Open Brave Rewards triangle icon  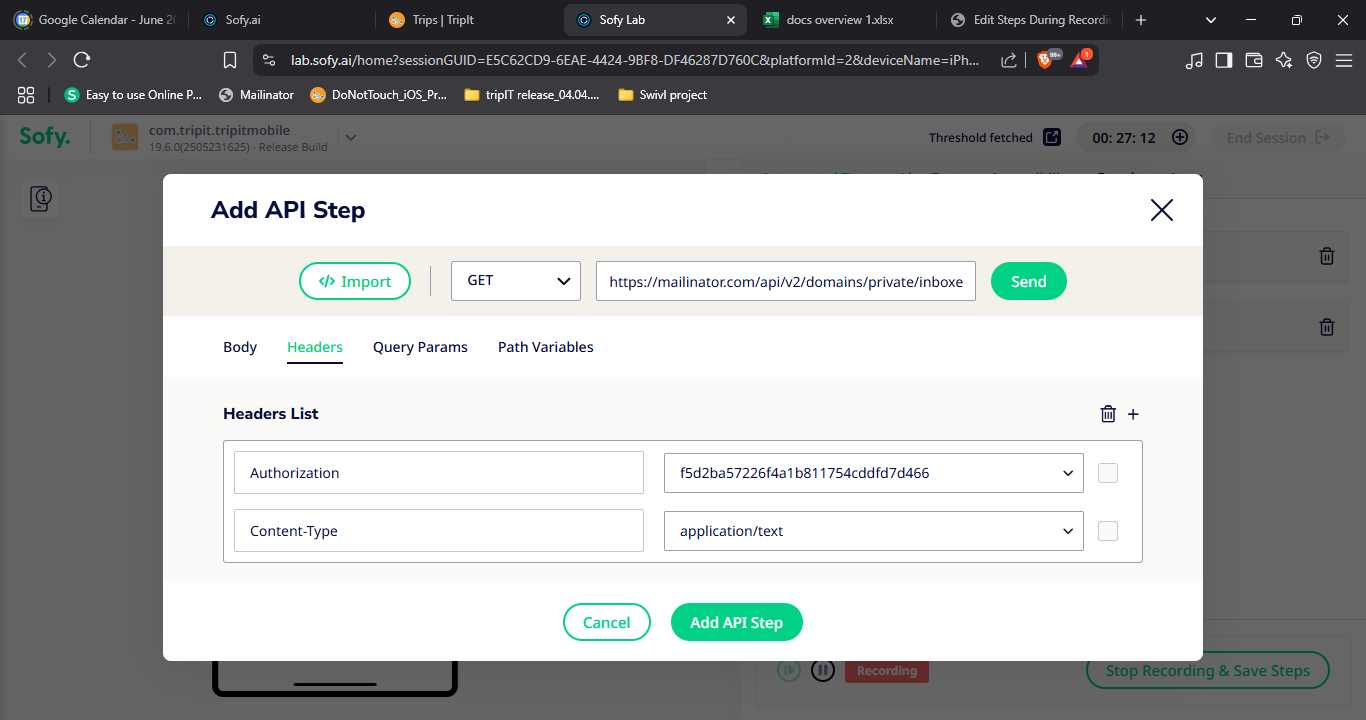pos(1080,60)
